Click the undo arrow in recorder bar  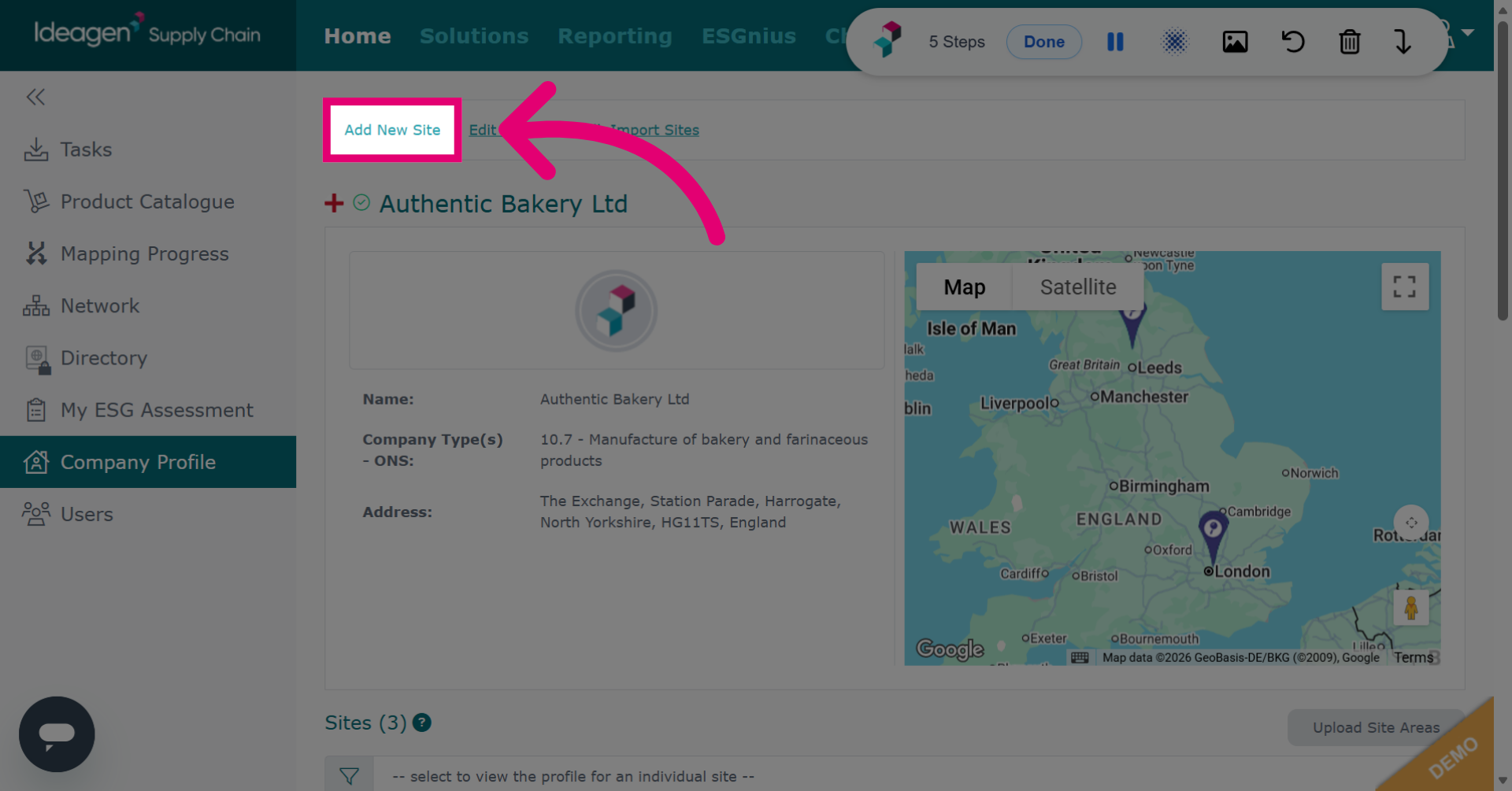click(1292, 42)
